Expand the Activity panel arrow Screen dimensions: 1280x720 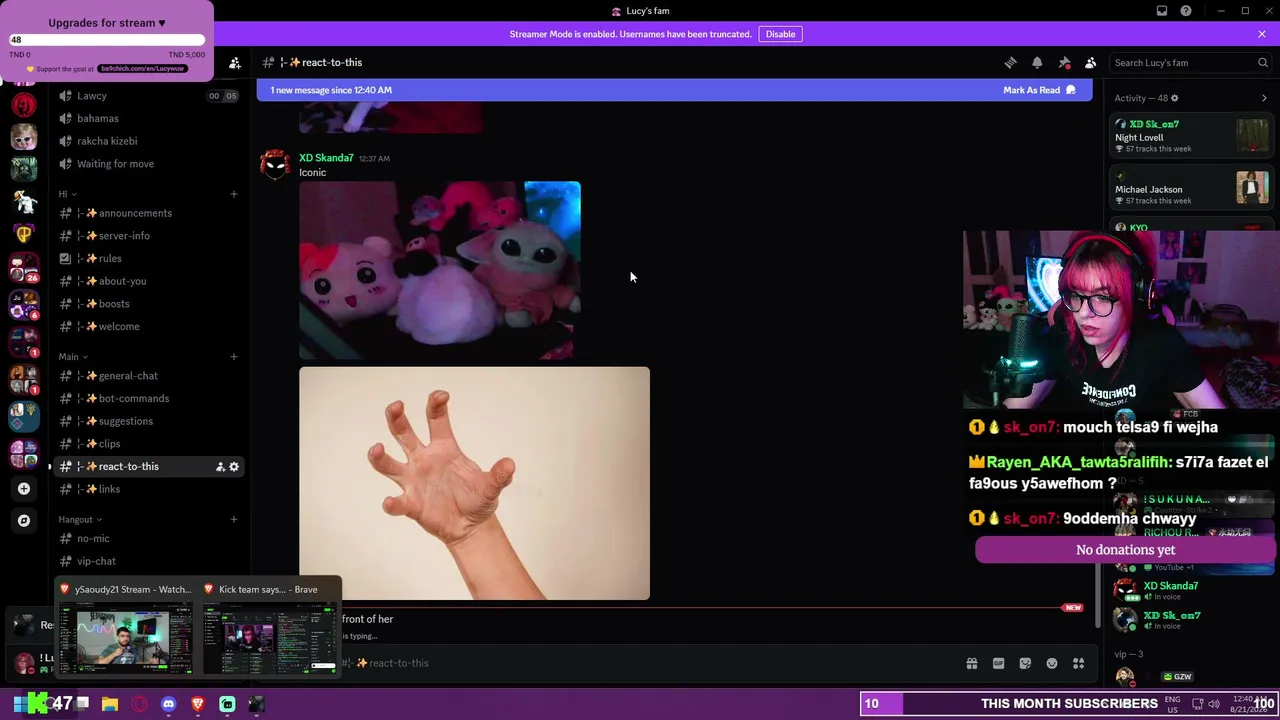1264,98
